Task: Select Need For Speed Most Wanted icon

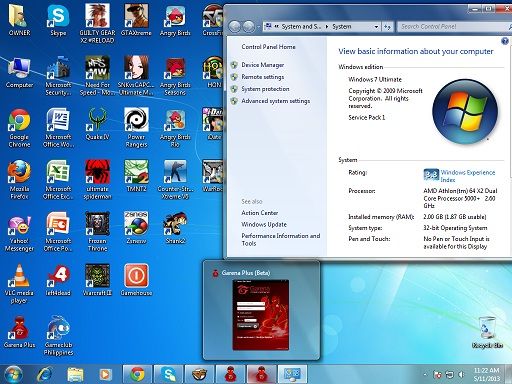Action: coord(97,76)
